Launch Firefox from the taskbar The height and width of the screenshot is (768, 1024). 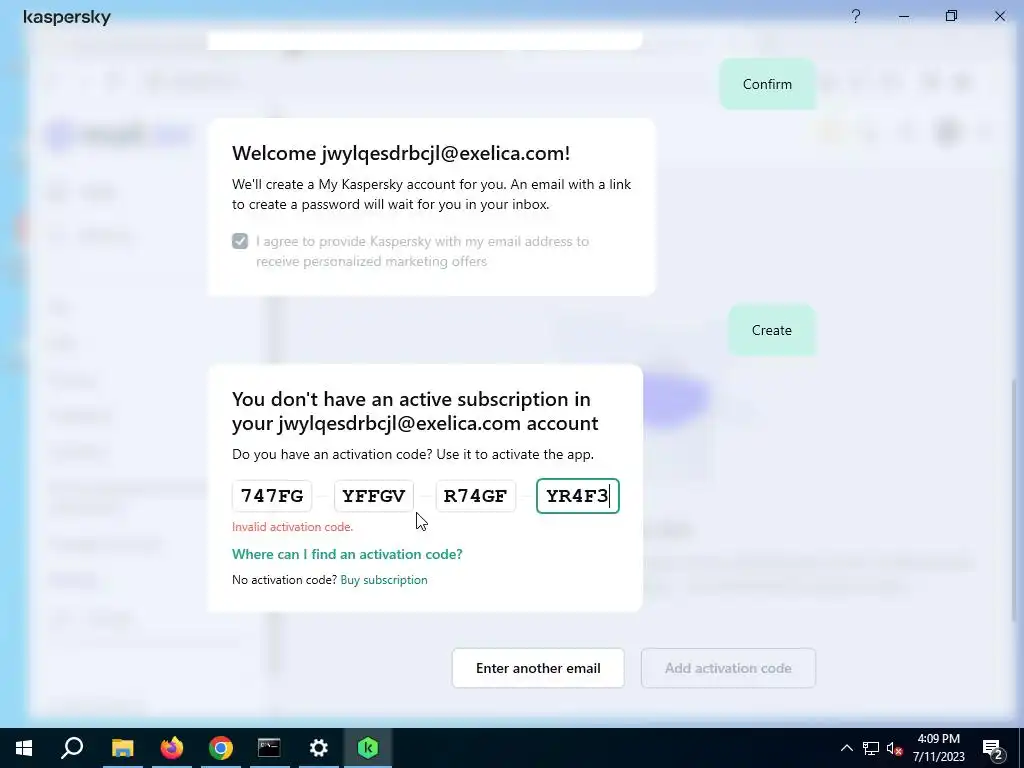(172, 748)
